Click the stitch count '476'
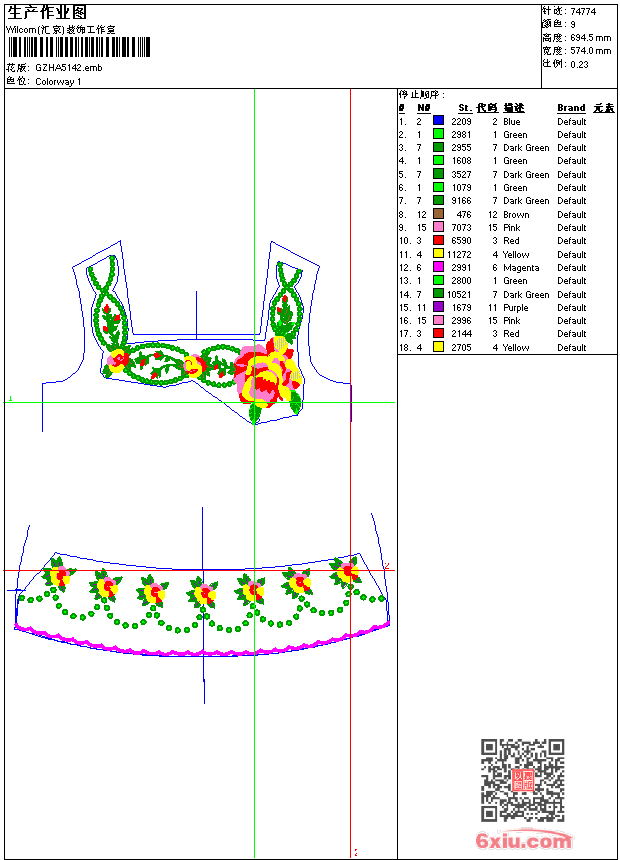620x860 pixels. click(x=464, y=215)
